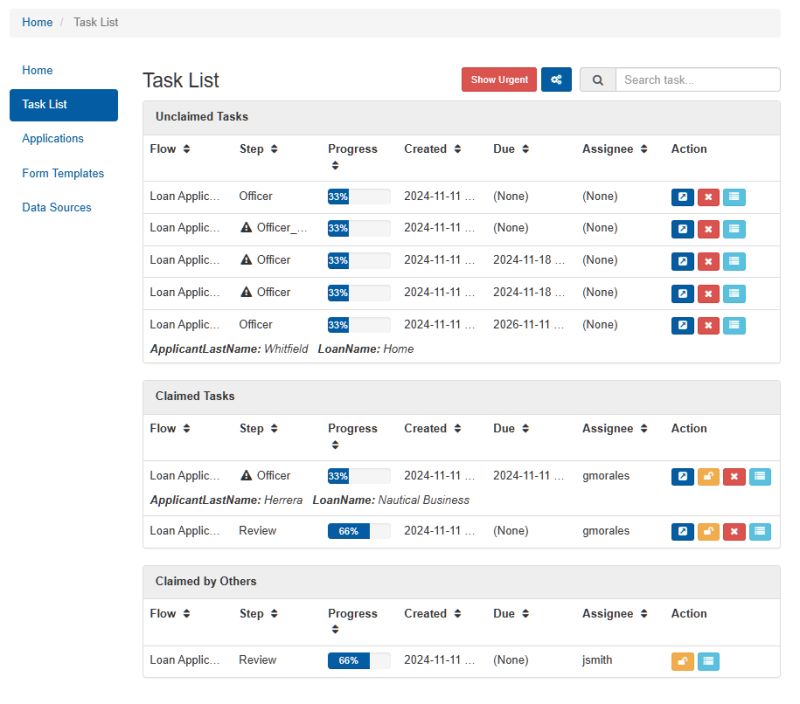Sort Claimed by Others table by Assignee

click(x=644, y=614)
